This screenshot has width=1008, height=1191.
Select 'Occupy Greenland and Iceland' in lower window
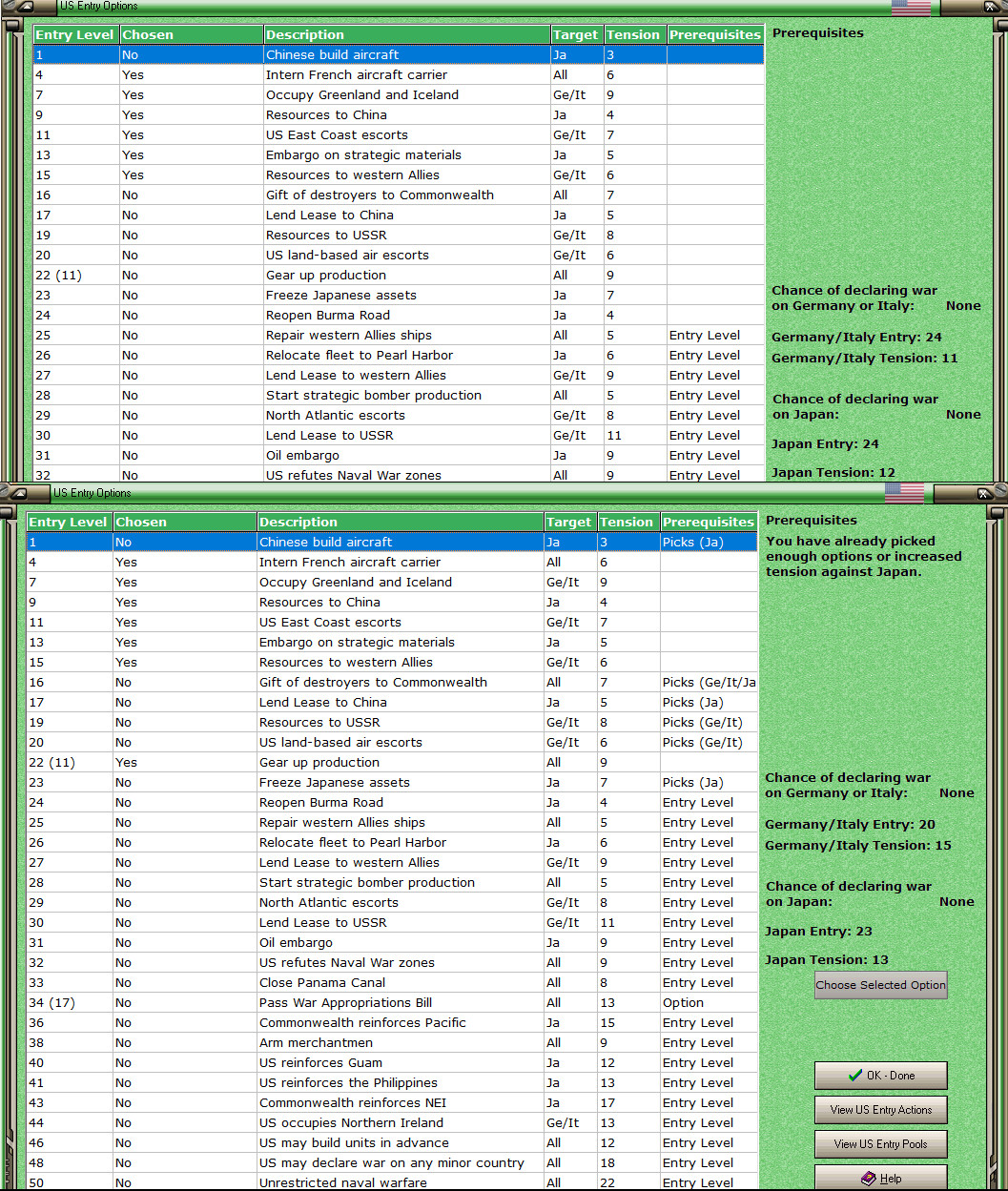click(392, 582)
